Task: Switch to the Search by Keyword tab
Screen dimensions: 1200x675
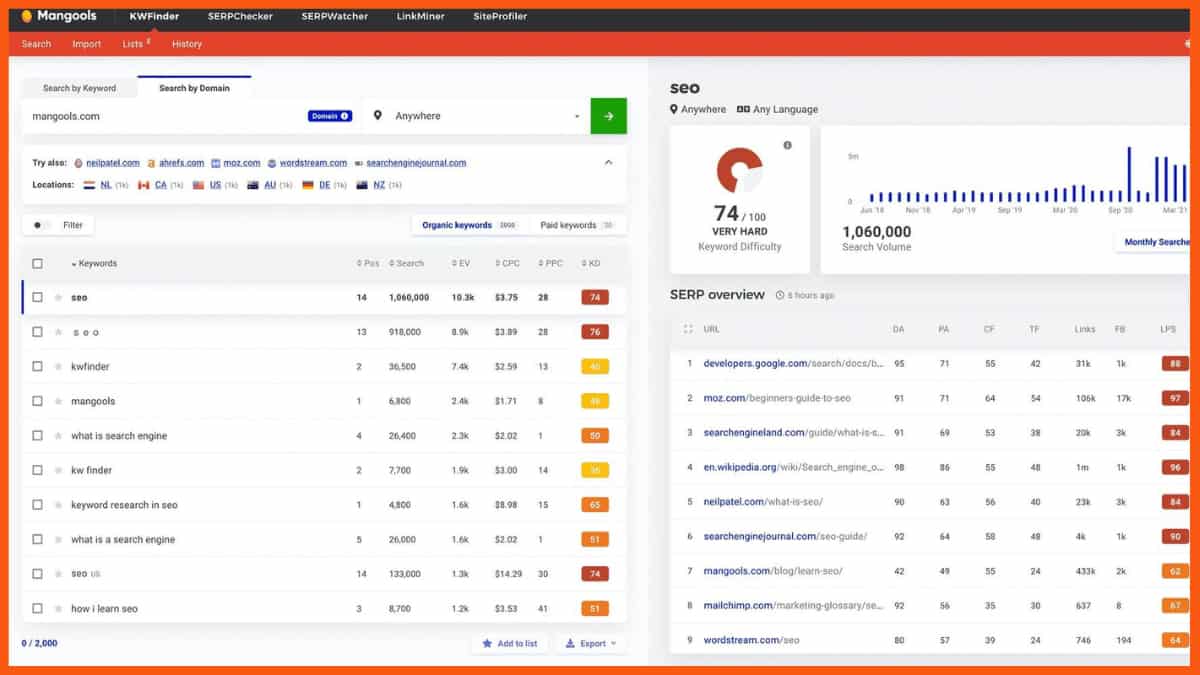Action: click(x=79, y=88)
